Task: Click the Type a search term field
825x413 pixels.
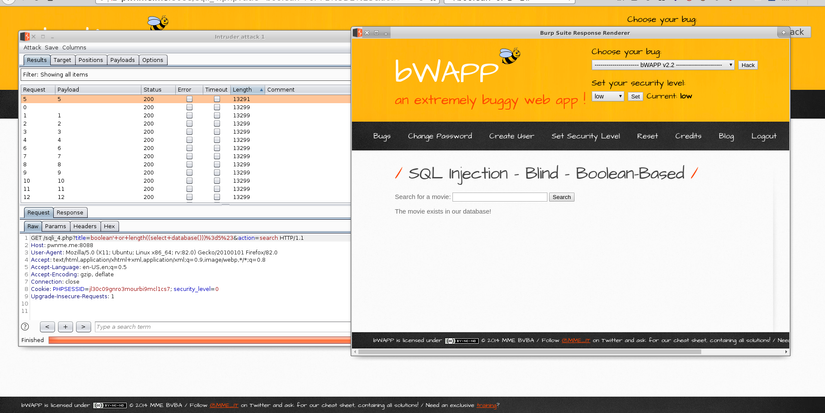Action: (x=223, y=327)
